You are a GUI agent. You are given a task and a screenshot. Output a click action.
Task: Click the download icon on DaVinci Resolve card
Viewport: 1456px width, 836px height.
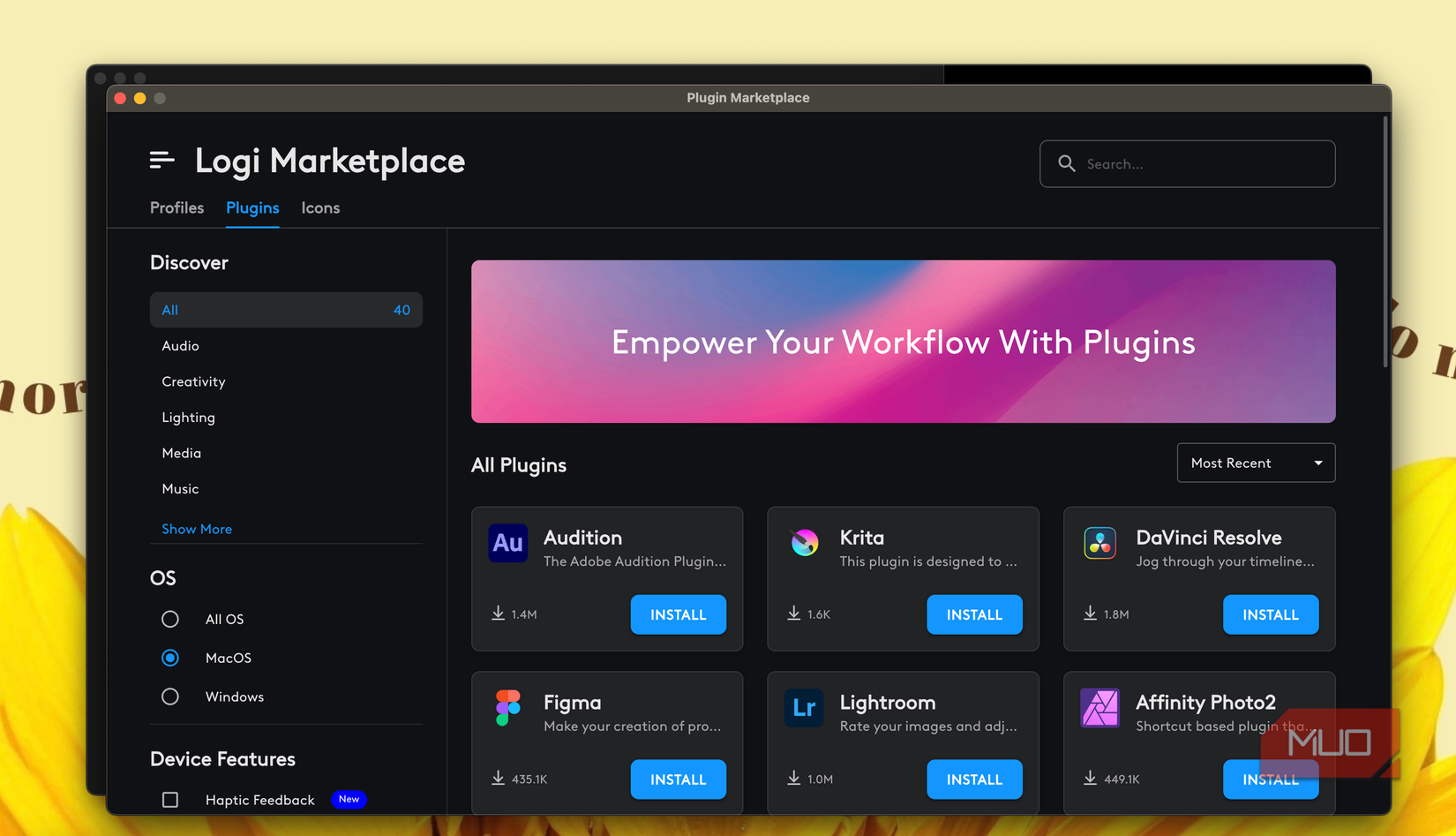1091,614
